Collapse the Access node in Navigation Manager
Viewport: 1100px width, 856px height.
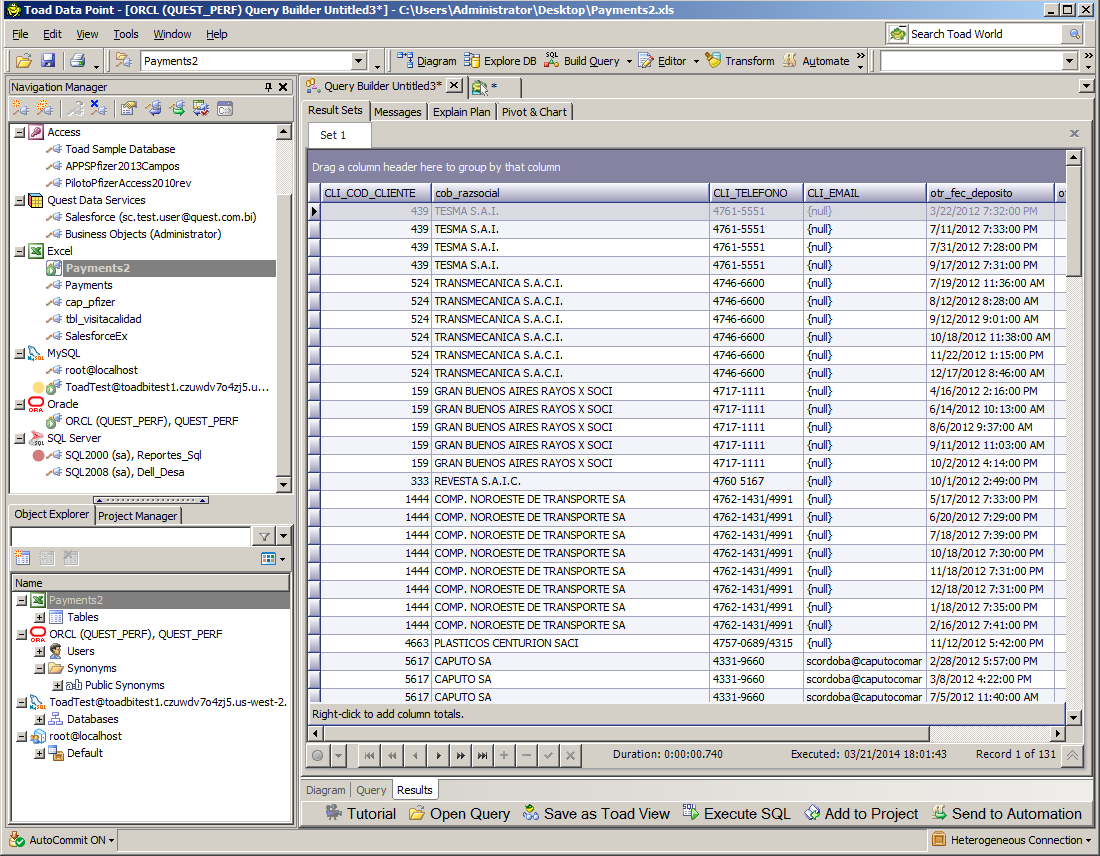click(x=20, y=133)
